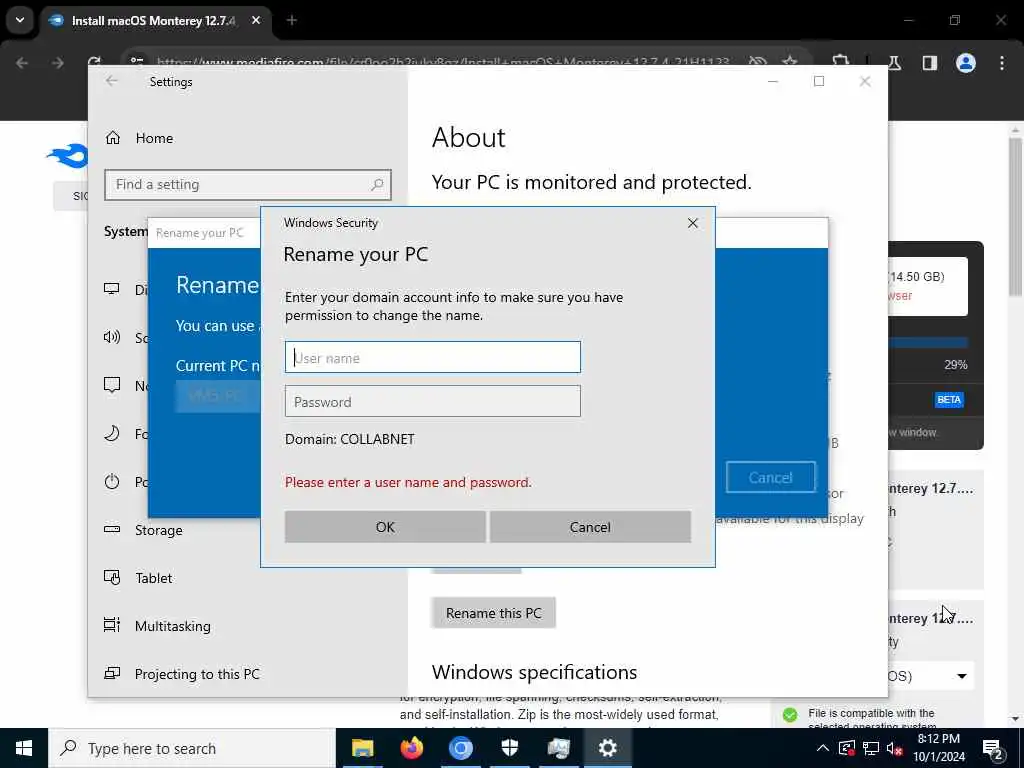Screen dimensions: 1024x768
Task: Click the BETA badge on MediaFire page
Action: (949, 399)
